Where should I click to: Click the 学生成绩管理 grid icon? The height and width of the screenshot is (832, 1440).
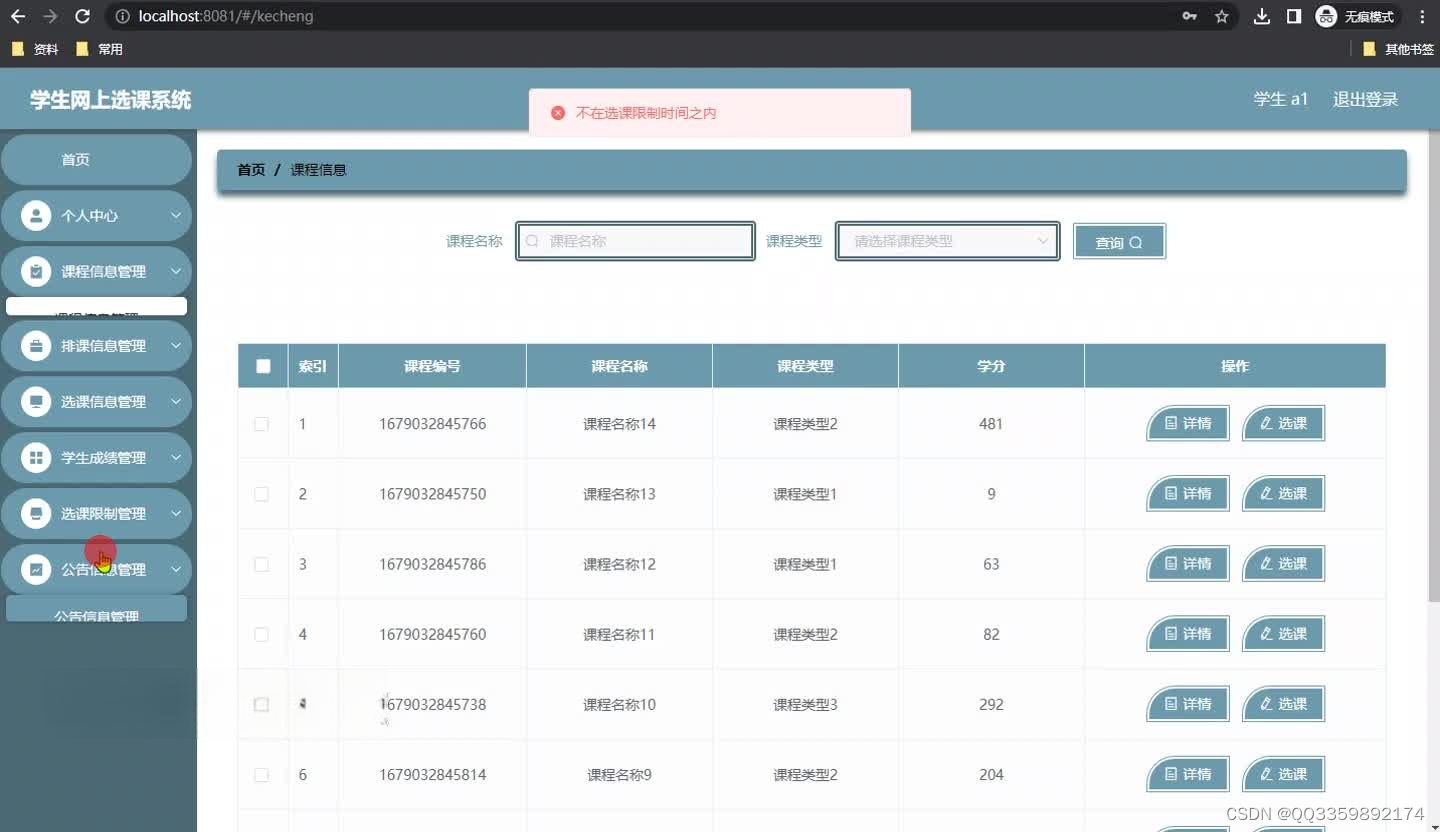(x=36, y=458)
